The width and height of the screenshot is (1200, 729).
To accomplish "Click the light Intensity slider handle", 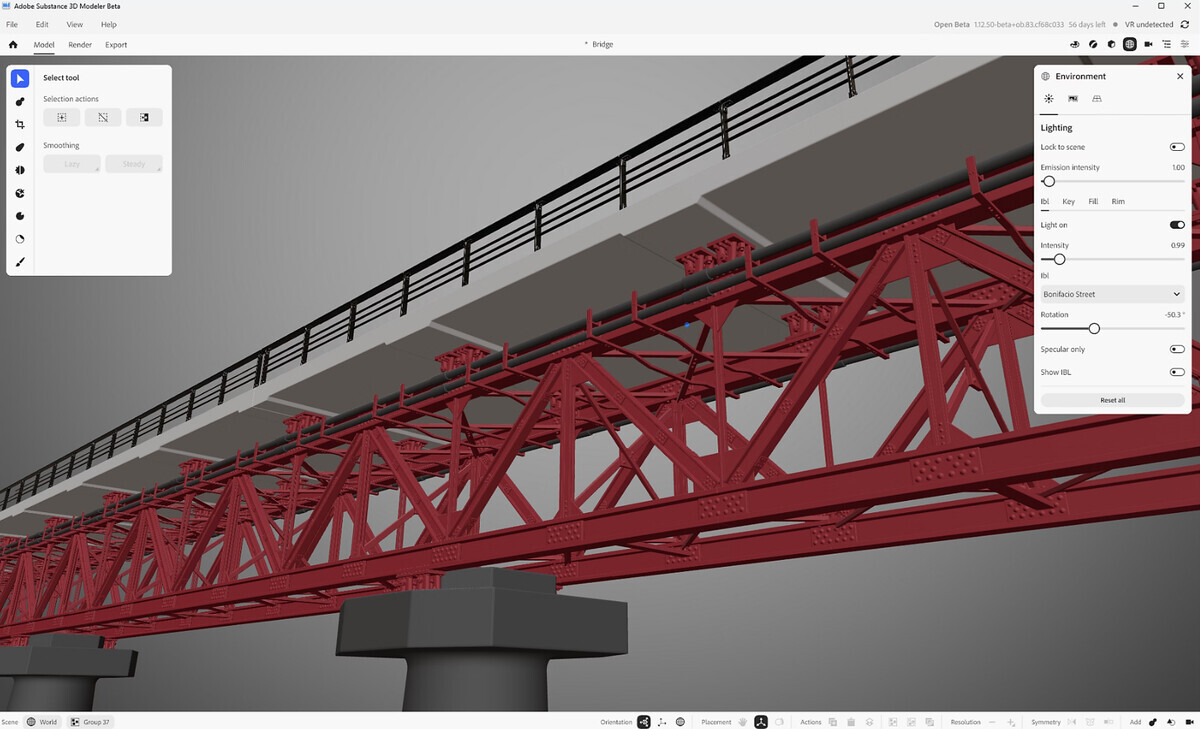I will [1059, 259].
